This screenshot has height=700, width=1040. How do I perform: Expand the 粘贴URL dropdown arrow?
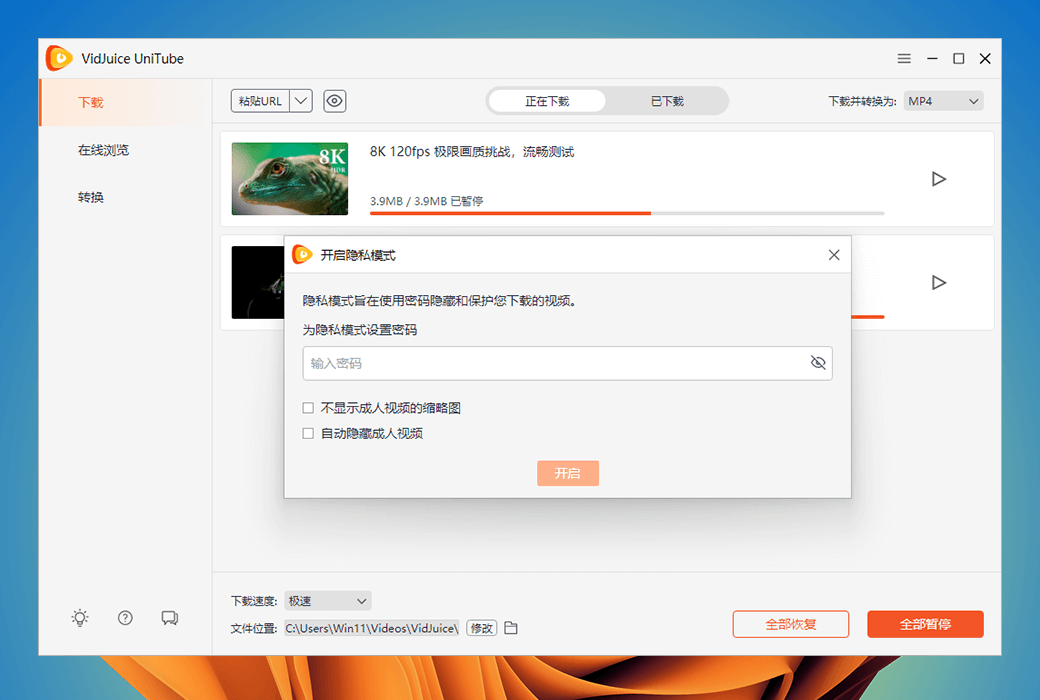[301, 101]
